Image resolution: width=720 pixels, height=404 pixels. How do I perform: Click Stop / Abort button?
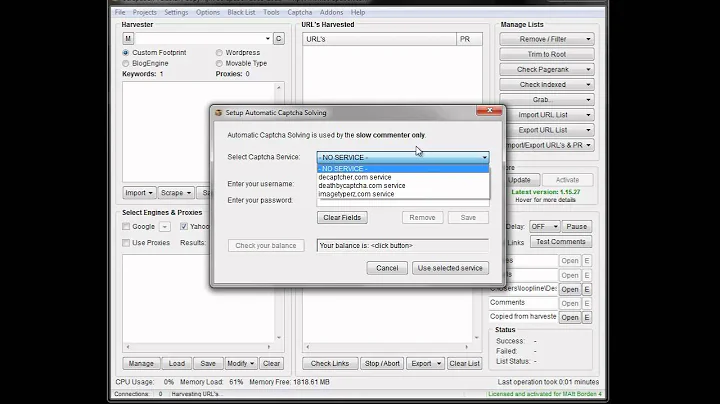382,363
